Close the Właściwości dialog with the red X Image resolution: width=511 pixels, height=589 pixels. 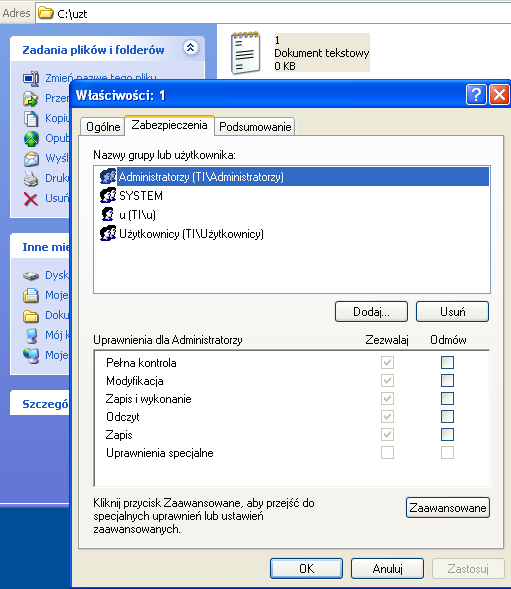[499, 94]
